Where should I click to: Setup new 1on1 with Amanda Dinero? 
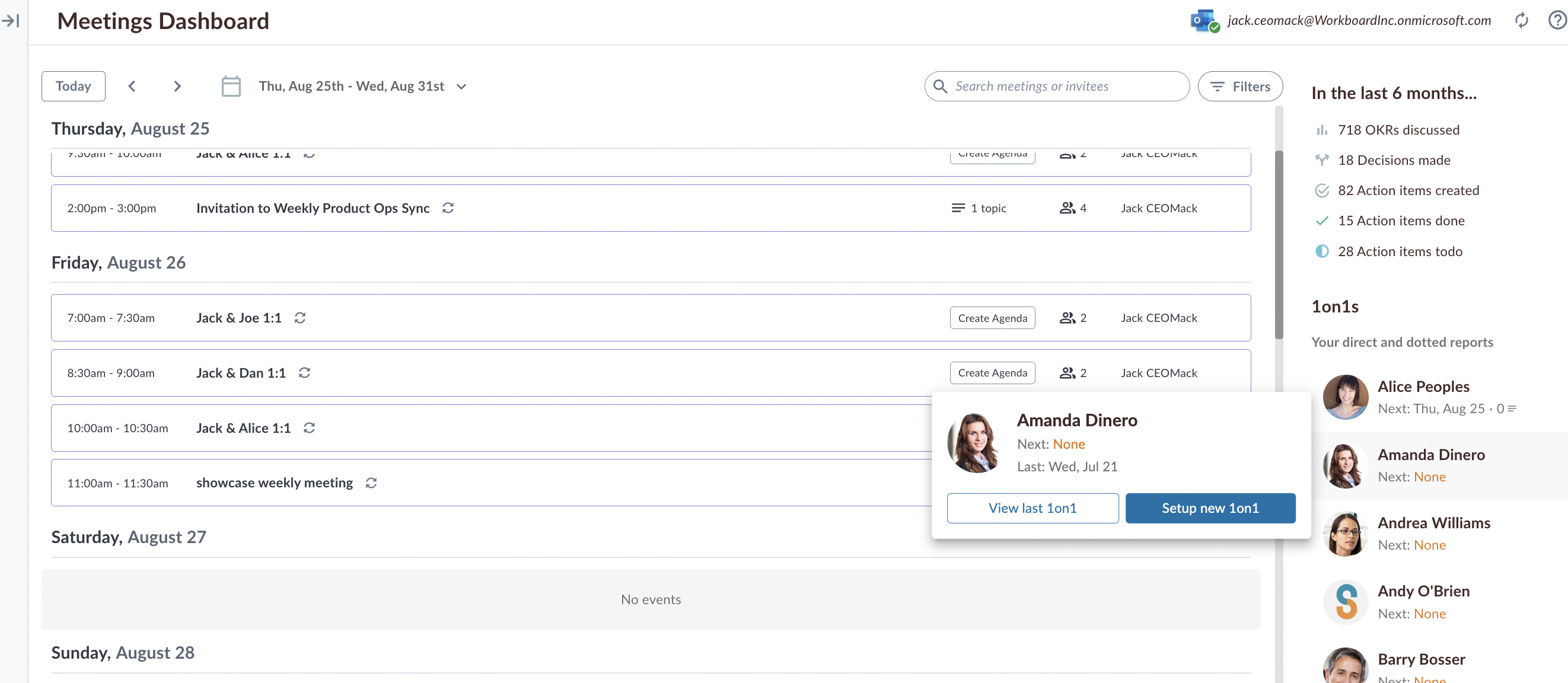(1210, 508)
